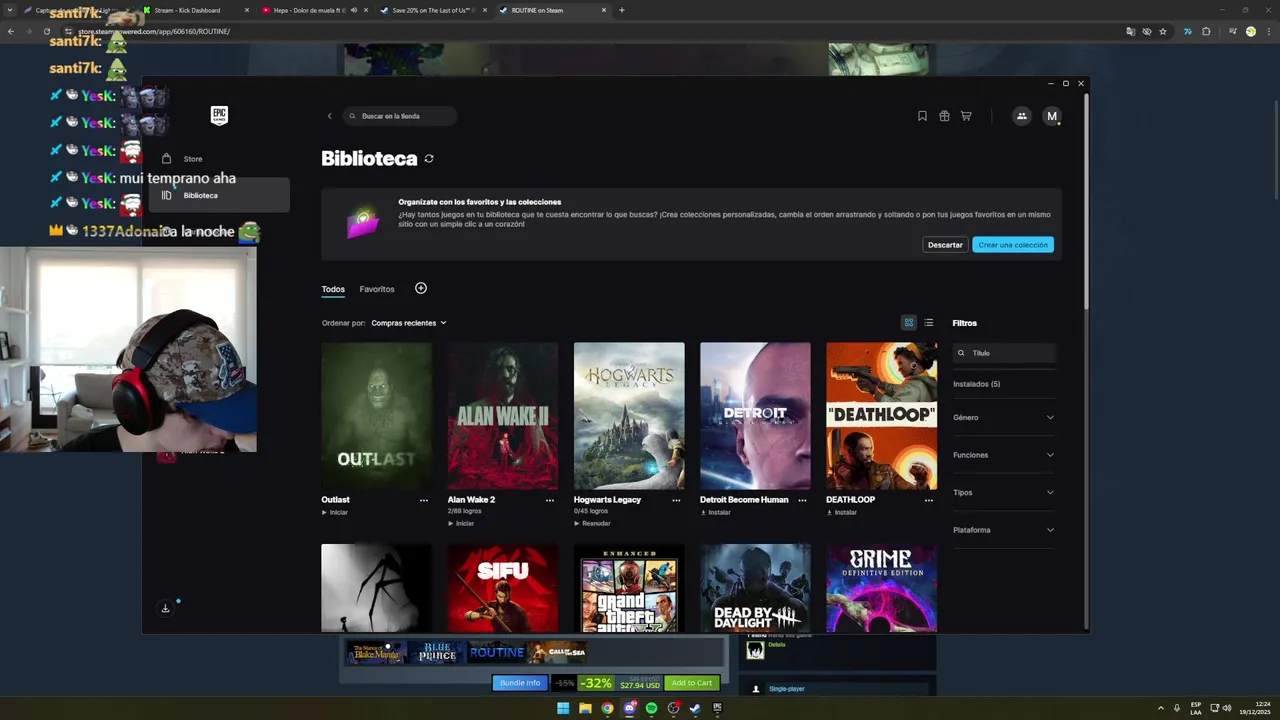Open the wishlist bookmark icon in the launcher
Screen dimensions: 1280x720
[x=922, y=116]
